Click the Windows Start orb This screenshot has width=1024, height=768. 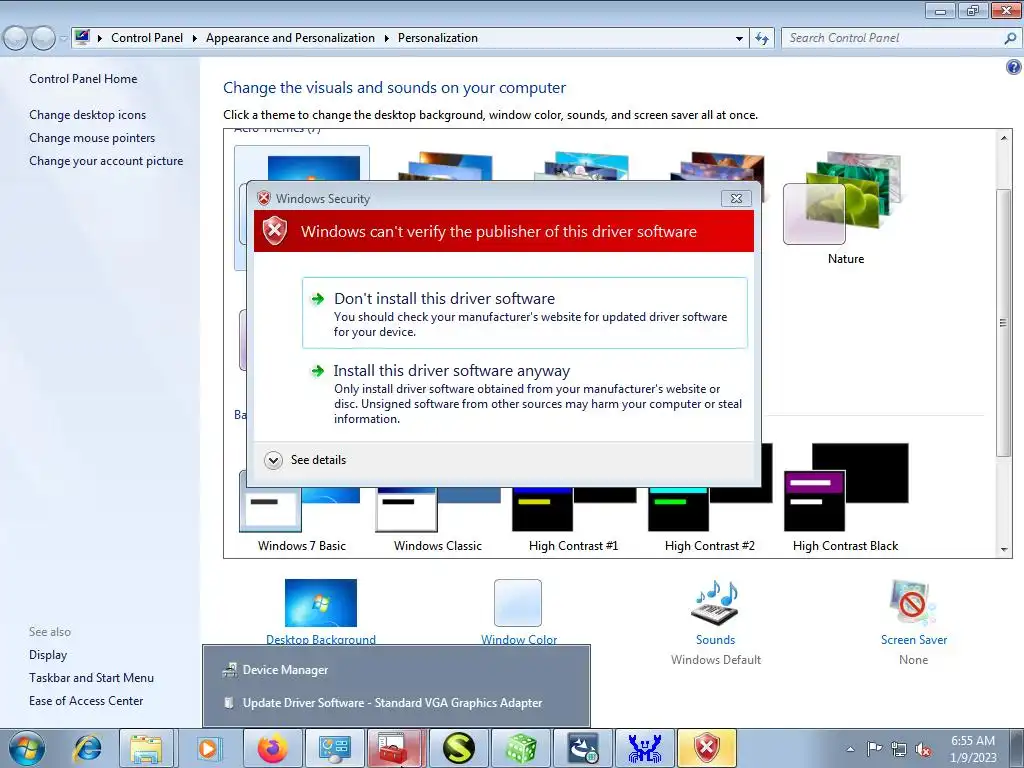27,748
